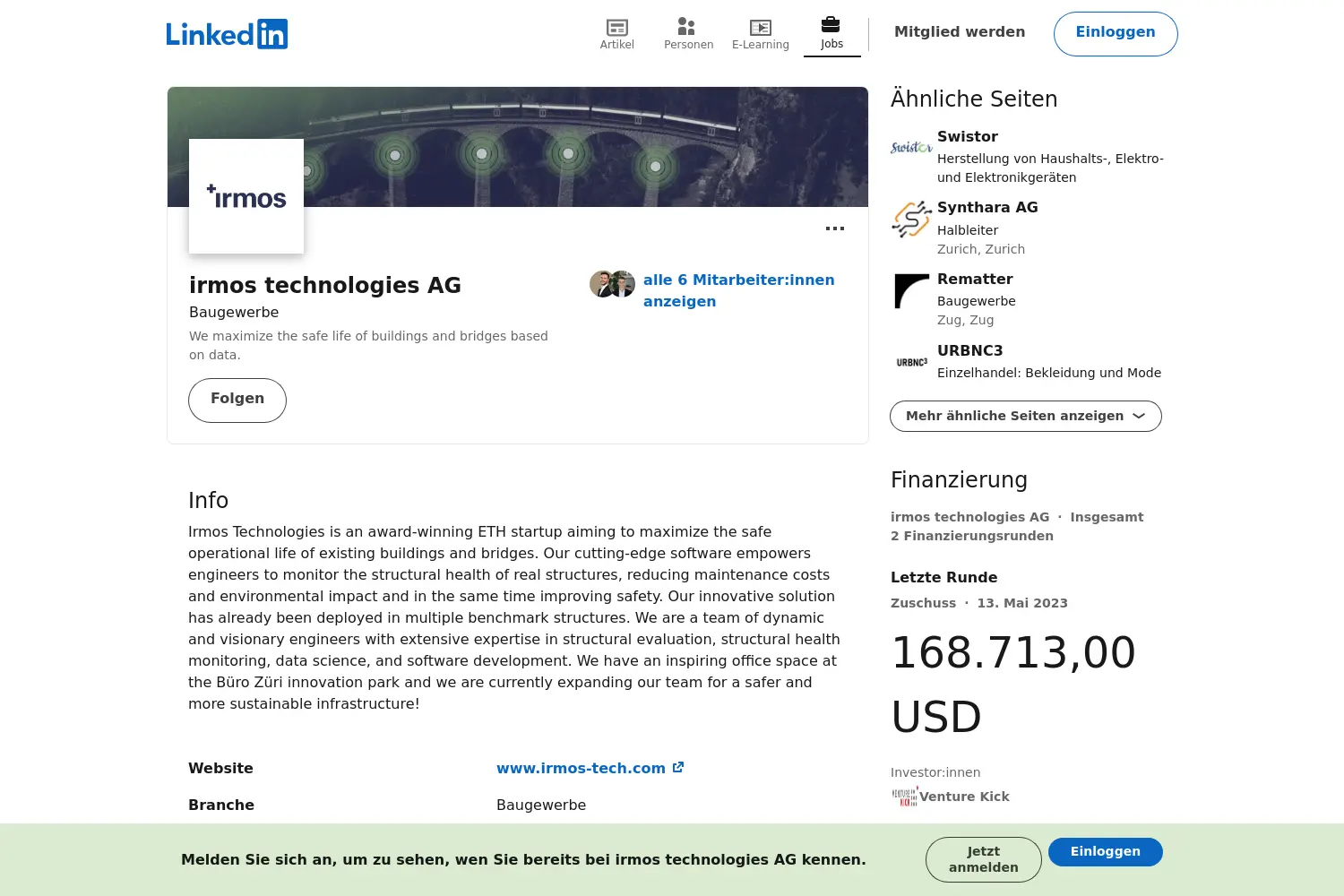Click the irmos company logo
1344x896 pixels.
[x=246, y=196]
